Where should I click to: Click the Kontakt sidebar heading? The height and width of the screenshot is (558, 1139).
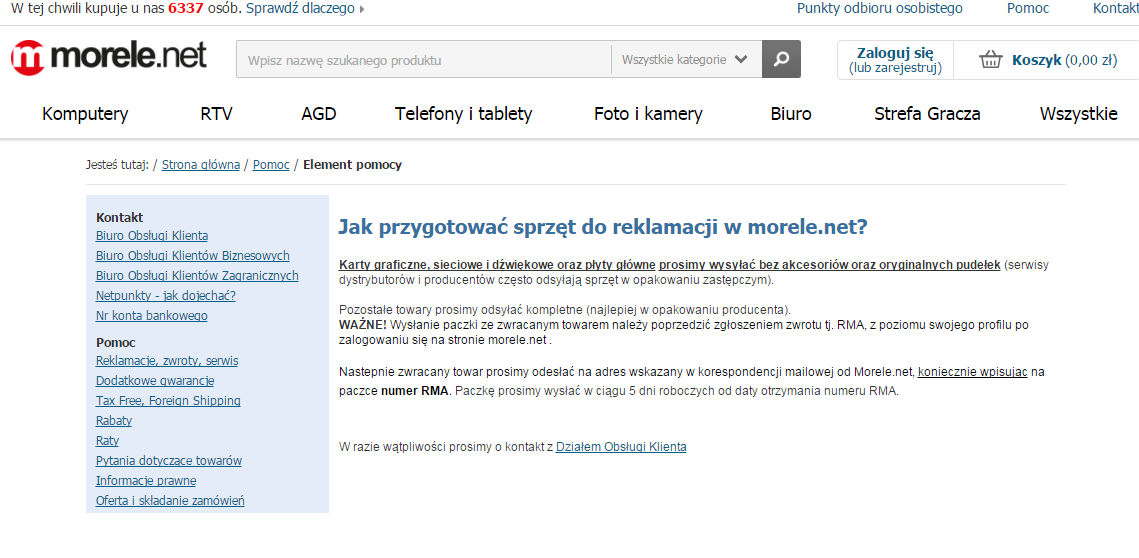[x=120, y=217]
